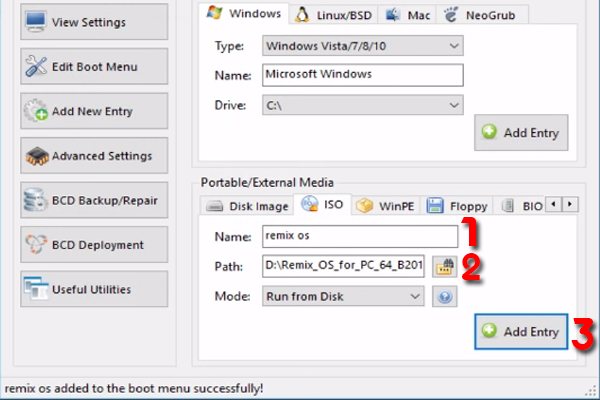Open the Mode dropdown Run from Disk
600x400 pixels.
(x=343, y=296)
